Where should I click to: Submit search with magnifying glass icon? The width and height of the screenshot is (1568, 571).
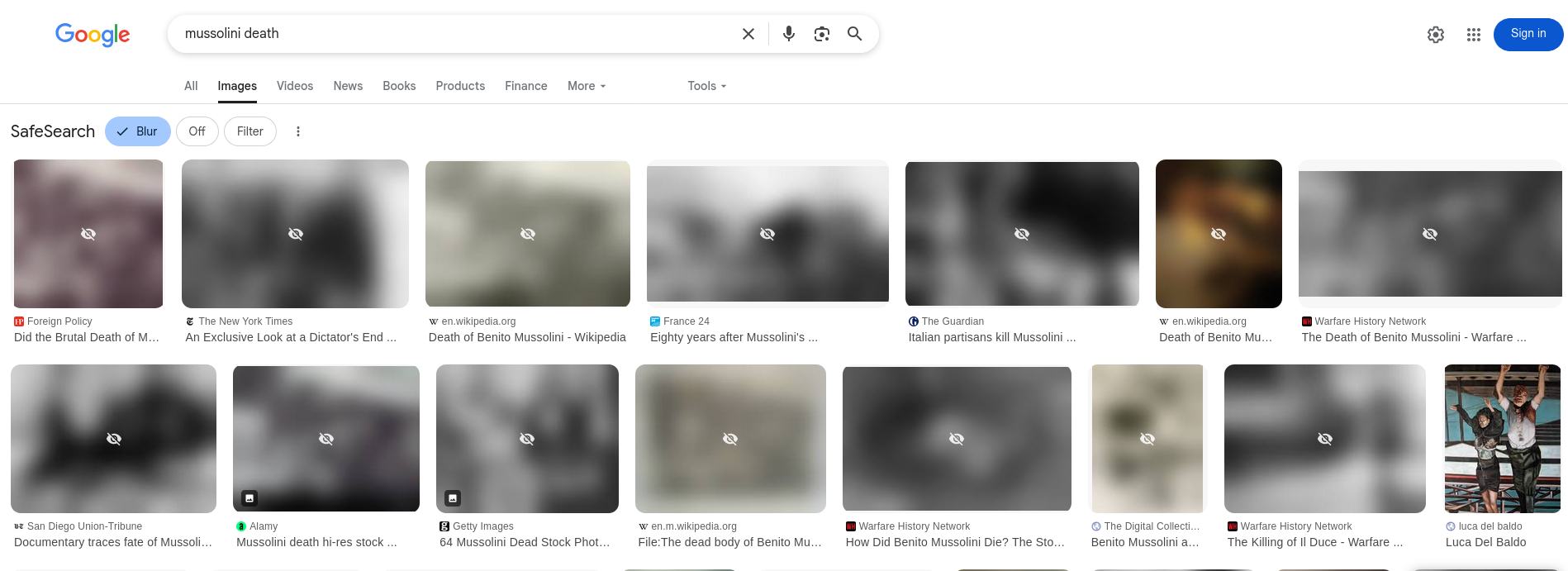pyautogui.click(x=855, y=34)
